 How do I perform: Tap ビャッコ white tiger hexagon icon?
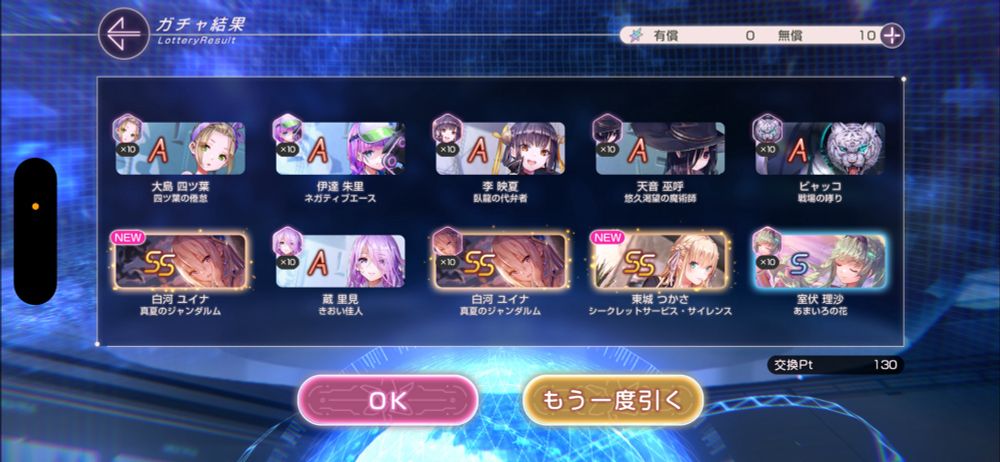pos(767,130)
